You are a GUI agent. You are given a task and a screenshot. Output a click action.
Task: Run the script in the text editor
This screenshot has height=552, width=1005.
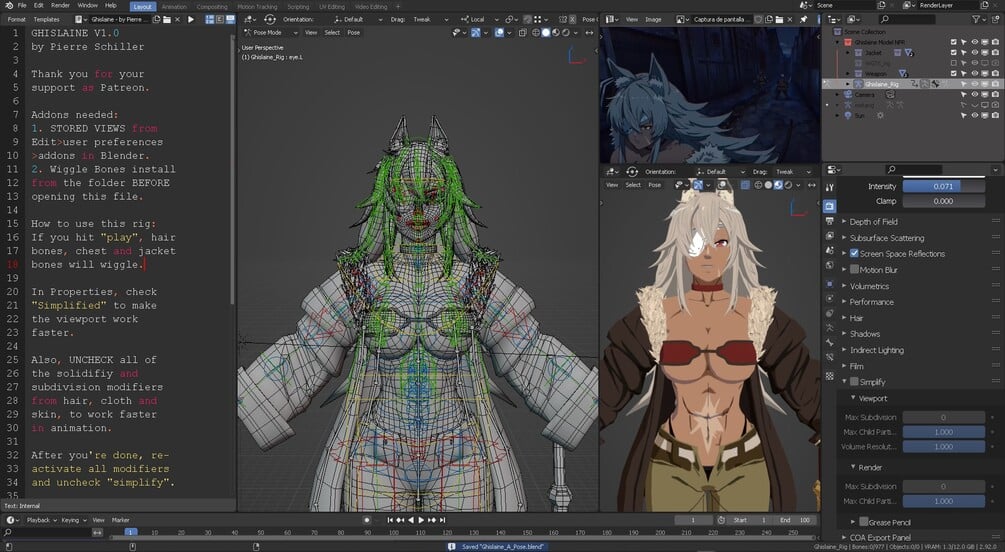(x=191, y=19)
